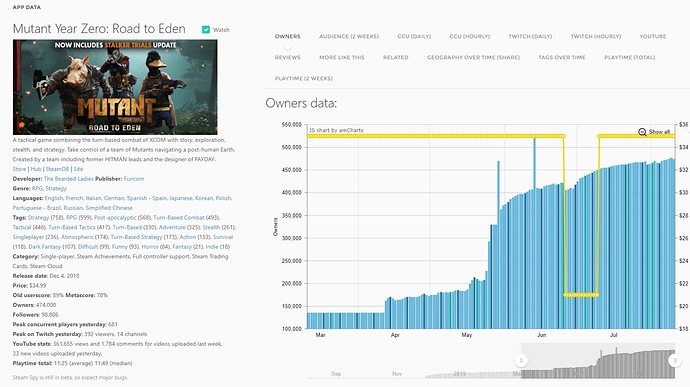Image resolution: width=690 pixels, height=387 pixels.
Task: Select the French language link
Action: 74,198
